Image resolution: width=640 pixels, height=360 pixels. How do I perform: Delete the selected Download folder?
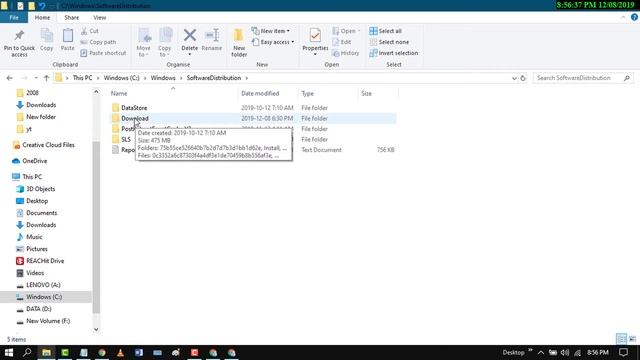[189, 42]
